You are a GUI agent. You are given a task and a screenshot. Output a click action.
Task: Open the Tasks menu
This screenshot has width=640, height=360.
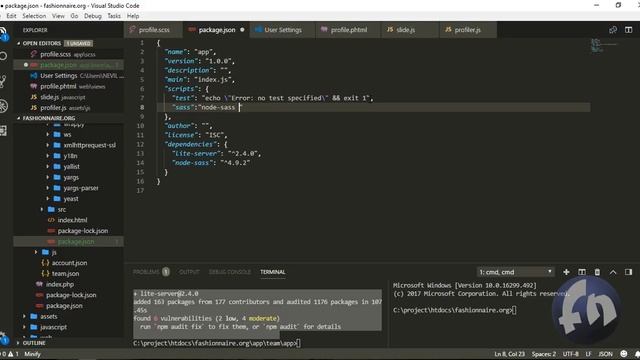pyautogui.click(x=114, y=16)
